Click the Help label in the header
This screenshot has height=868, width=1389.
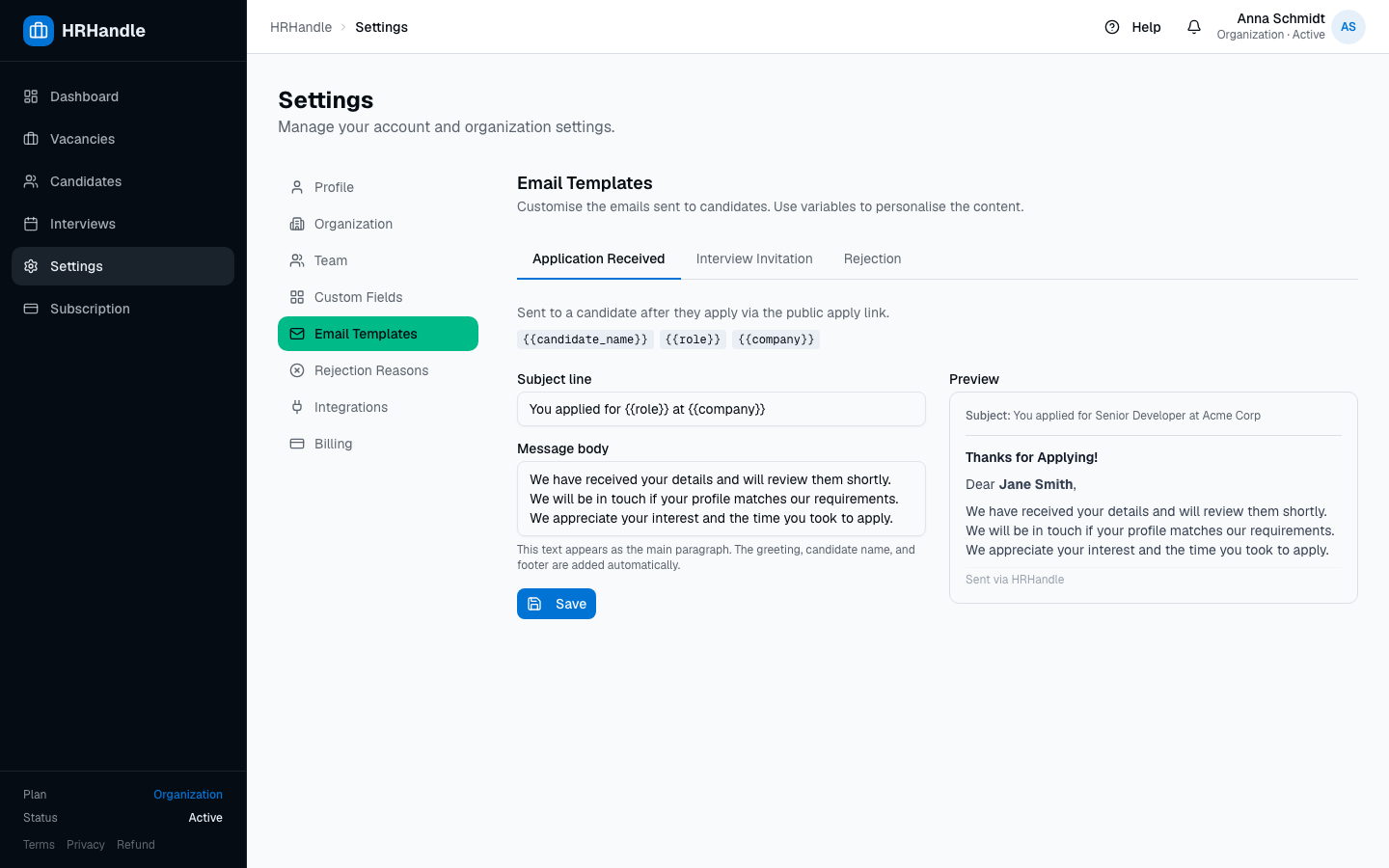coord(1146,27)
